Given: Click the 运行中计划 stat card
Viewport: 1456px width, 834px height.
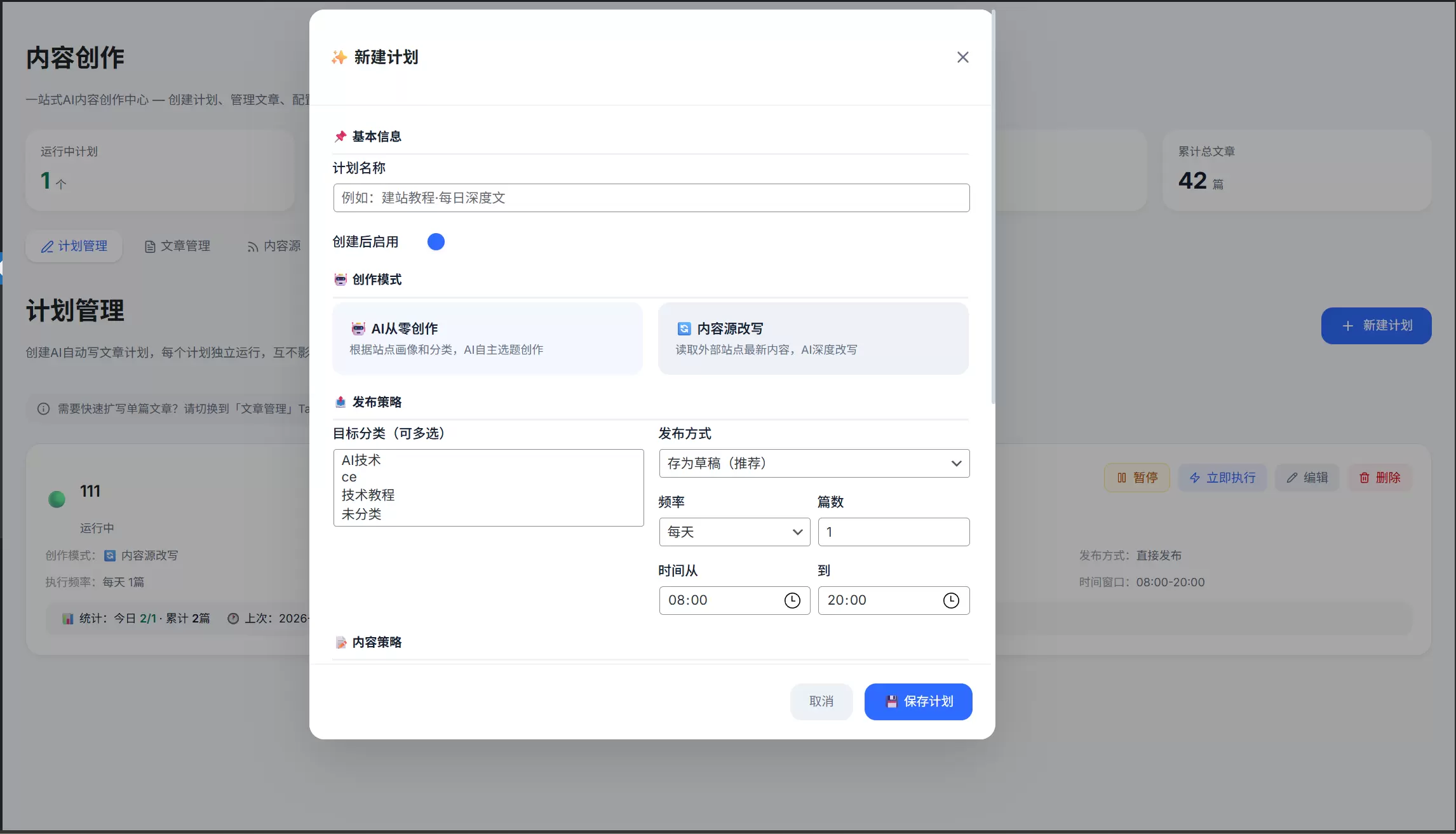Looking at the screenshot, I should (159, 170).
